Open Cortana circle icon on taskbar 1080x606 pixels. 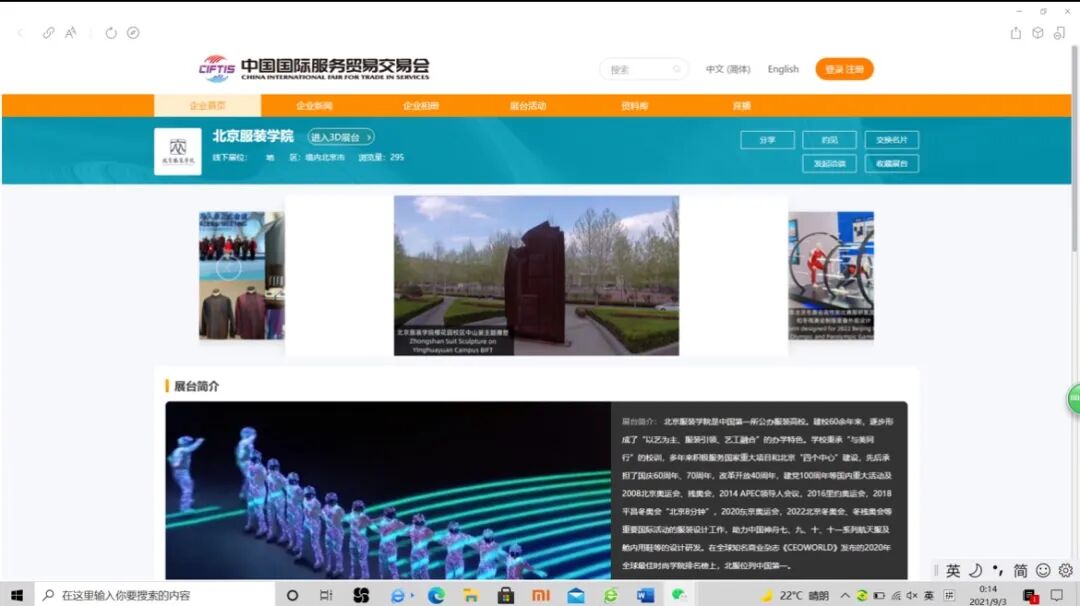click(292, 595)
